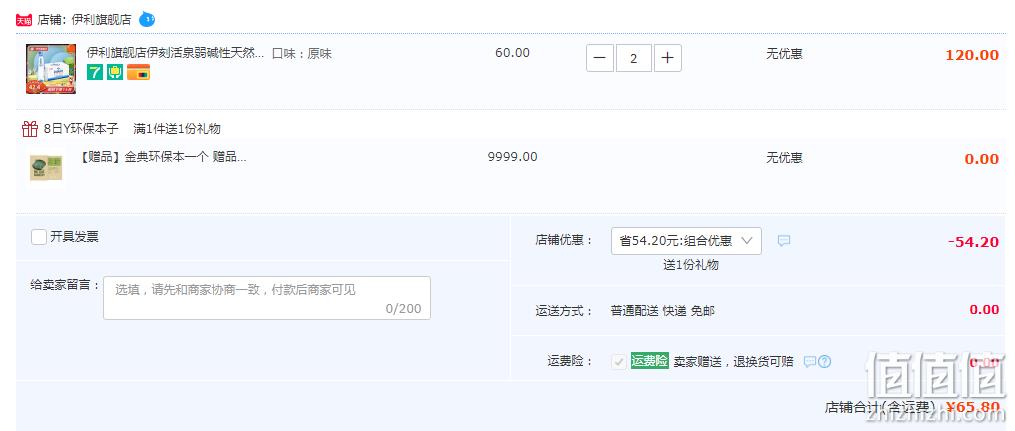The width and height of the screenshot is (1015, 431).
Task: Click the comment icon in 运费险 row
Action: (x=809, y=362)
